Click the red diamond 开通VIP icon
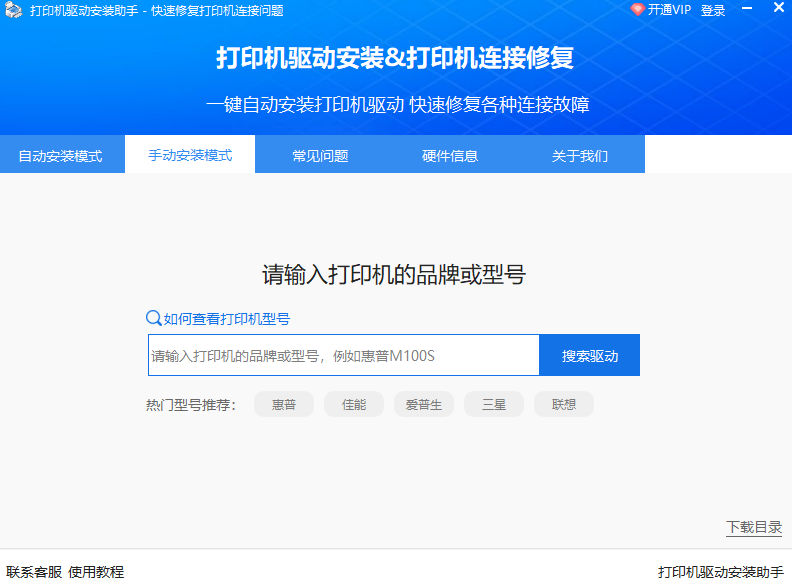This screenshot has height=587, width=792. (x=637, y=10)
